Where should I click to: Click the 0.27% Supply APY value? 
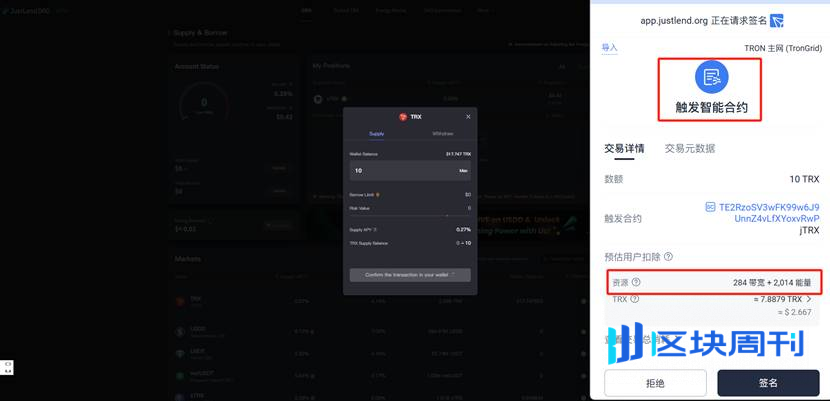tap(463, 230)
